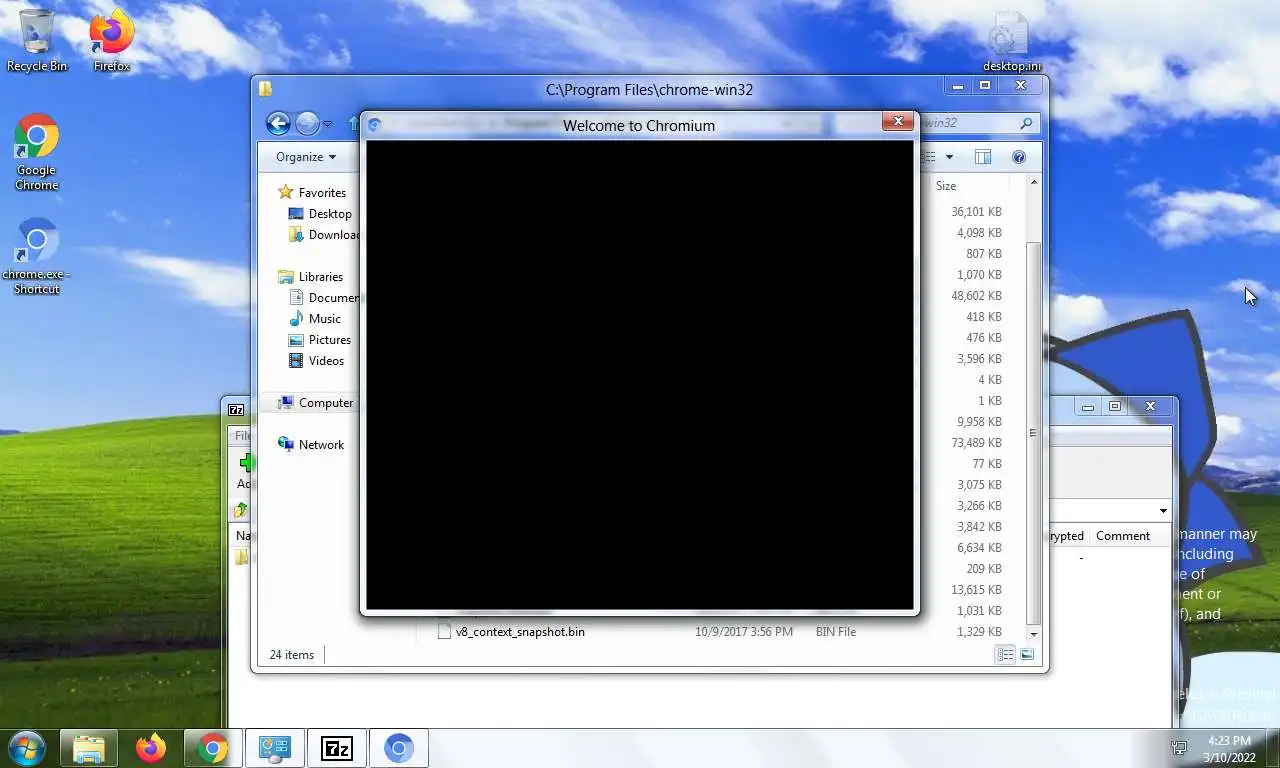
Task: Open the Videos library
Action: 326,361
